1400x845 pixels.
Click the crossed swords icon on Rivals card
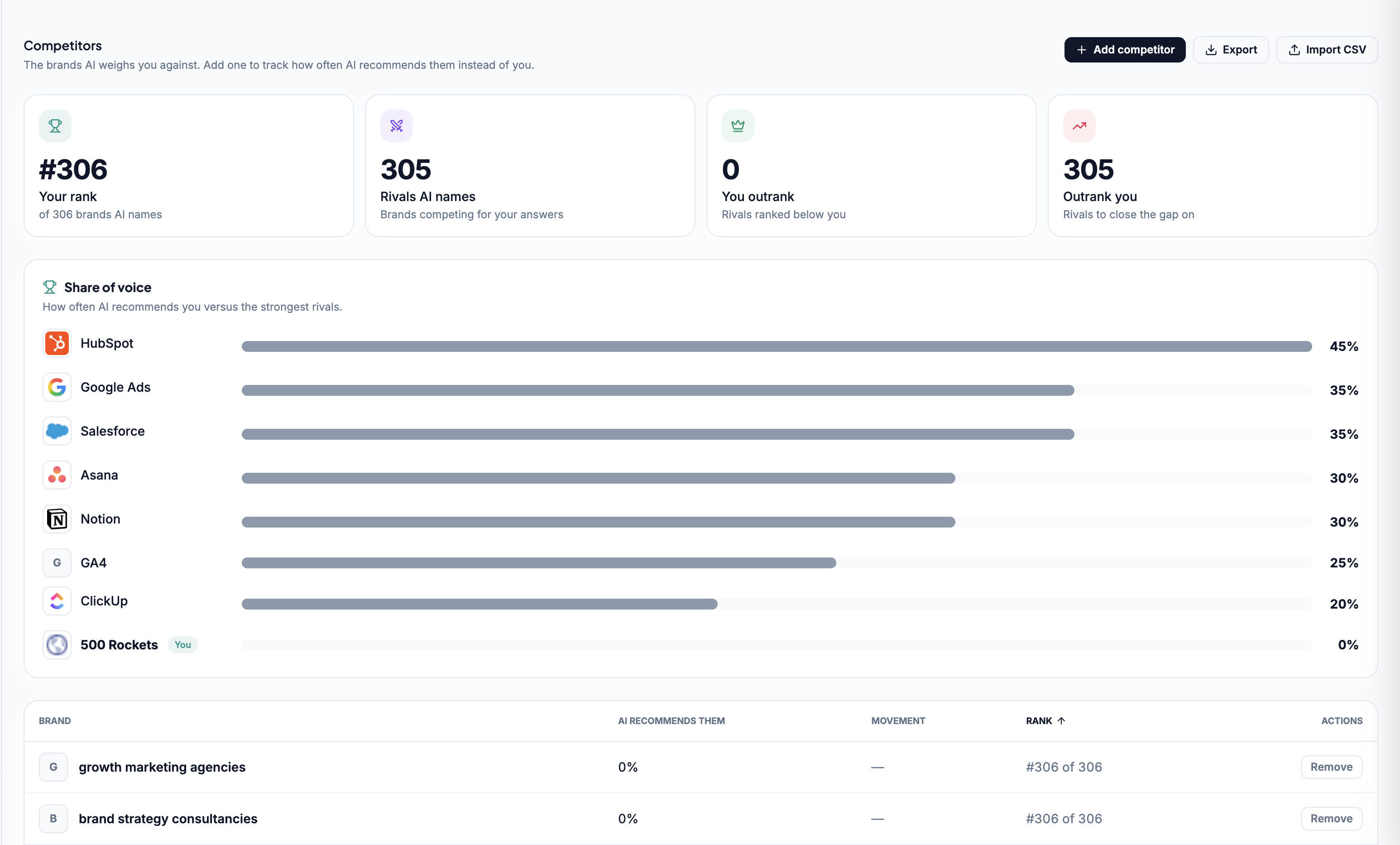(x=397, y=125)
